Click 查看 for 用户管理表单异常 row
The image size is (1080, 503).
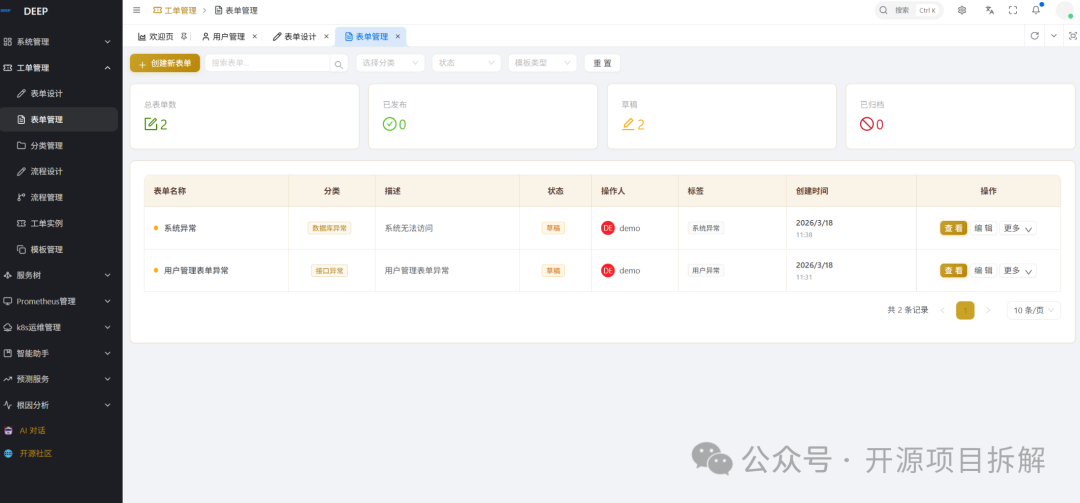(953, 271)
